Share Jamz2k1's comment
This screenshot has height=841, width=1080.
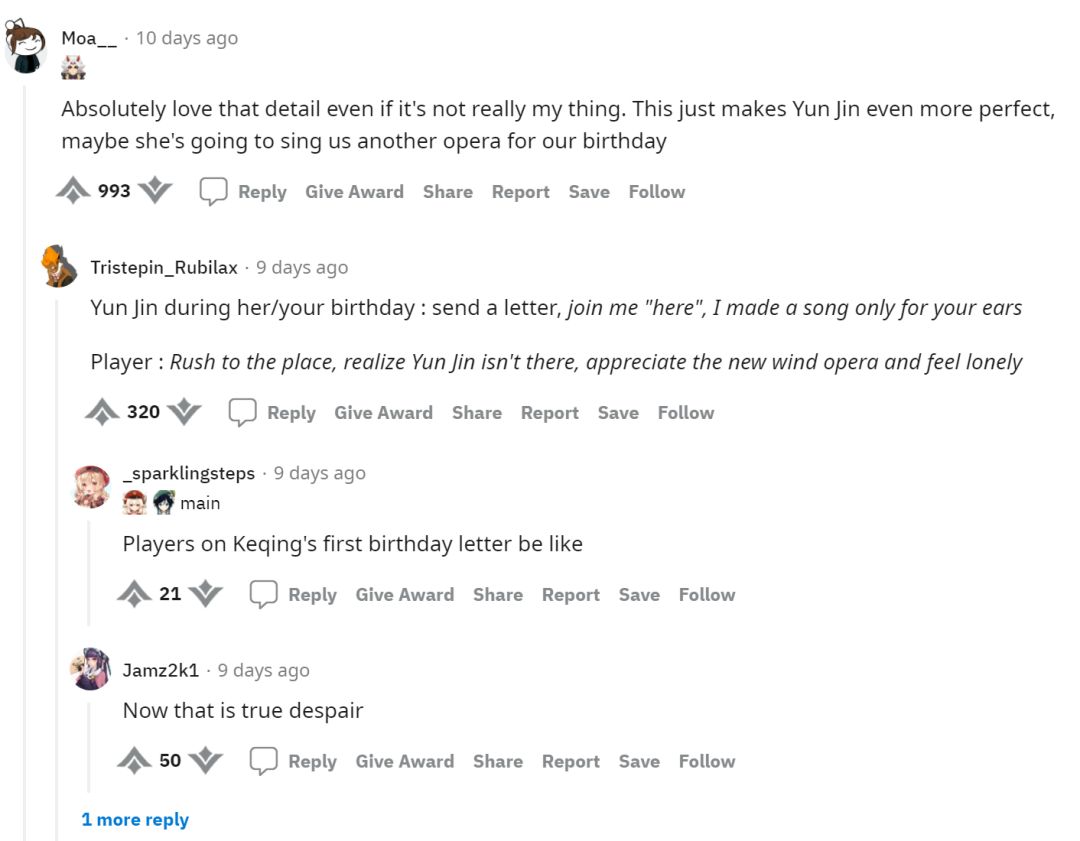(x=498, y=761)
